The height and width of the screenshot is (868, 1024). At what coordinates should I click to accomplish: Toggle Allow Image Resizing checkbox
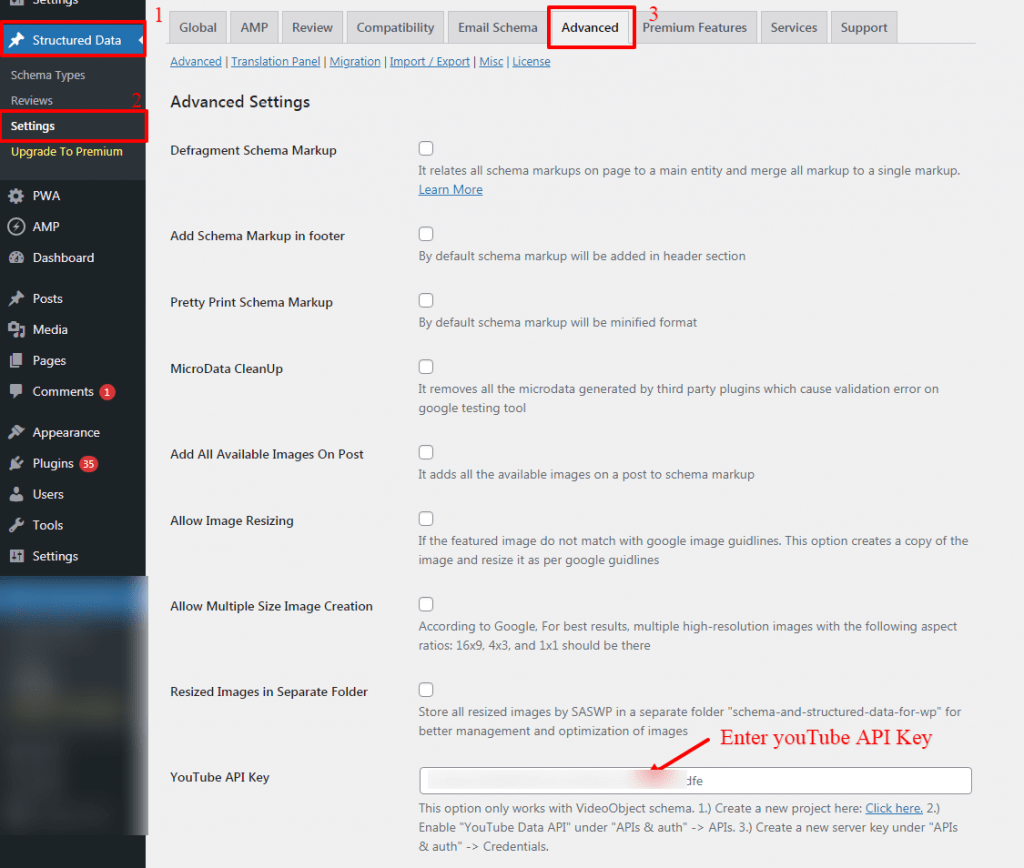426,519
